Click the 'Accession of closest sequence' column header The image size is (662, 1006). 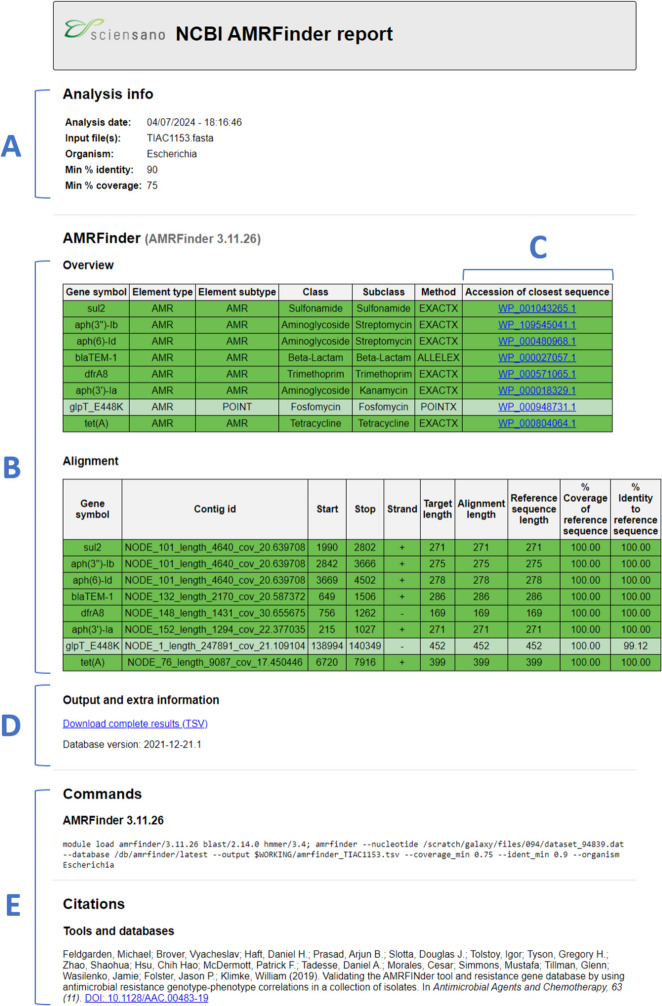point(537,292)
